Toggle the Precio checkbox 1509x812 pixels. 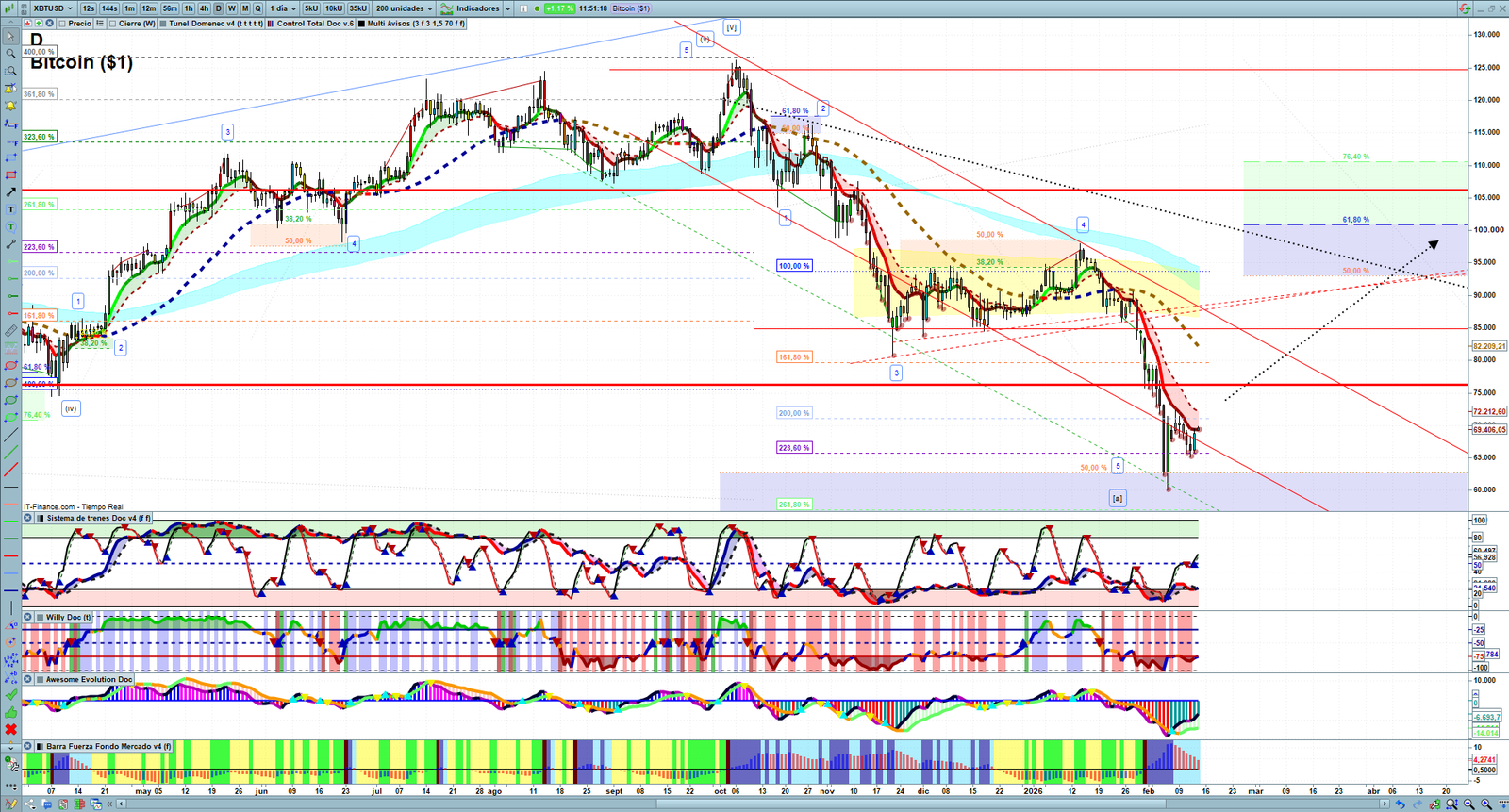(62, 24)
